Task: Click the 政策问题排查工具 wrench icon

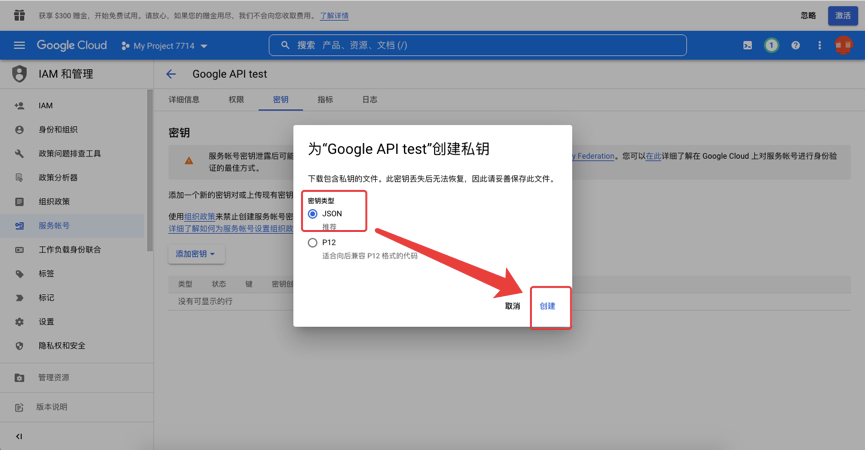Action: [19, 154]
